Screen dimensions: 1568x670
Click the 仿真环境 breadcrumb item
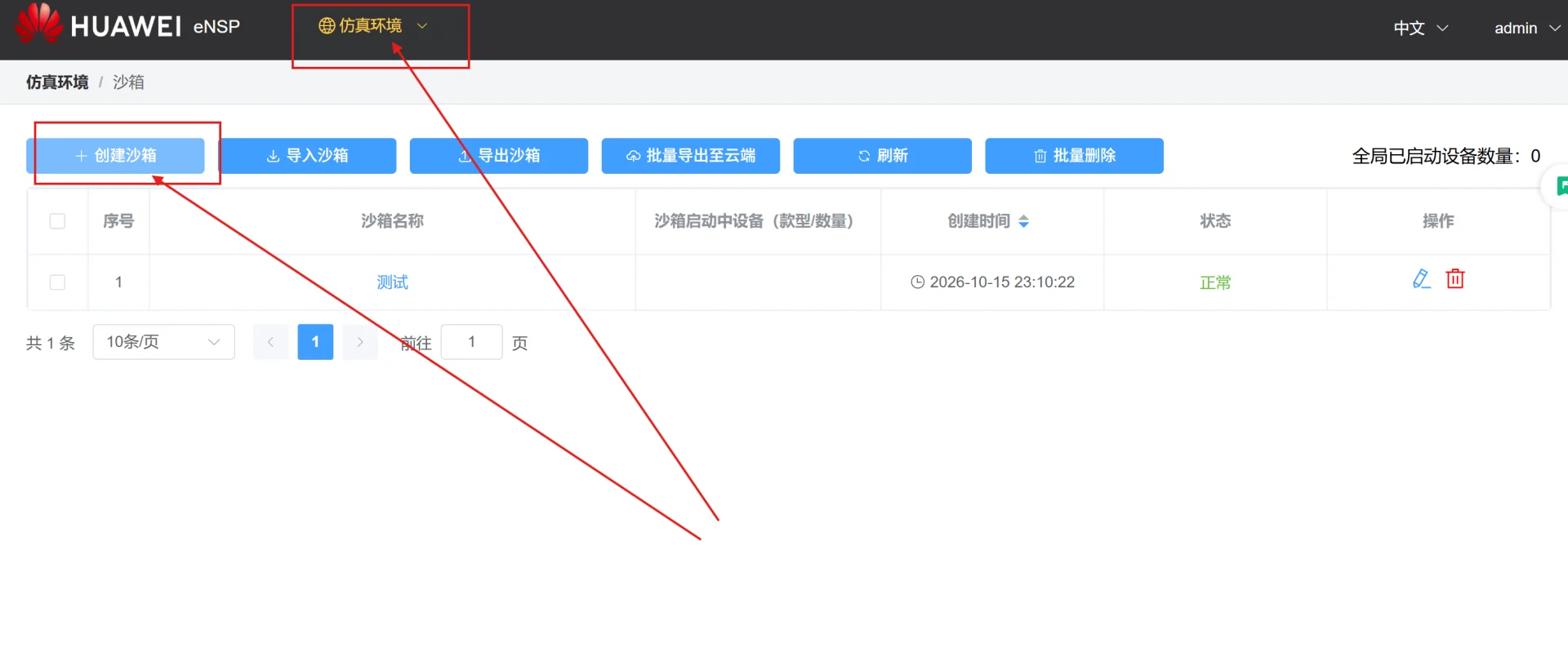[57, 82]
